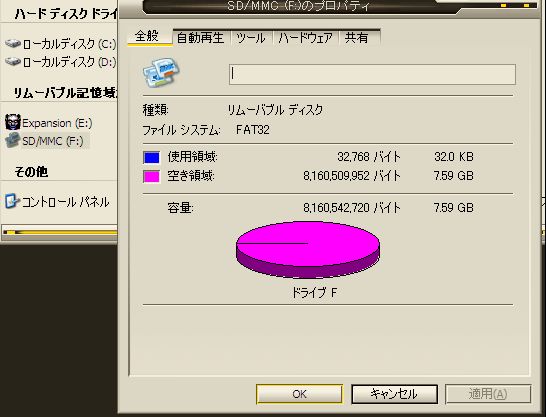Click the Local Disk (C:) drive icon

[13, 44]
